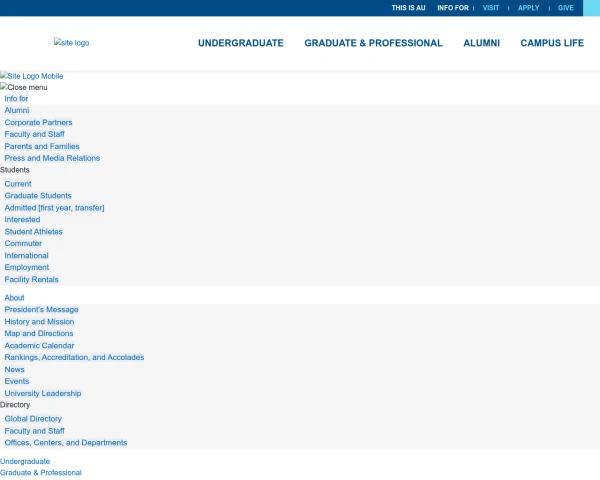Open Admitted [first year, transfer] link
This screenshot has height=480, width=600.
(54, 208)
